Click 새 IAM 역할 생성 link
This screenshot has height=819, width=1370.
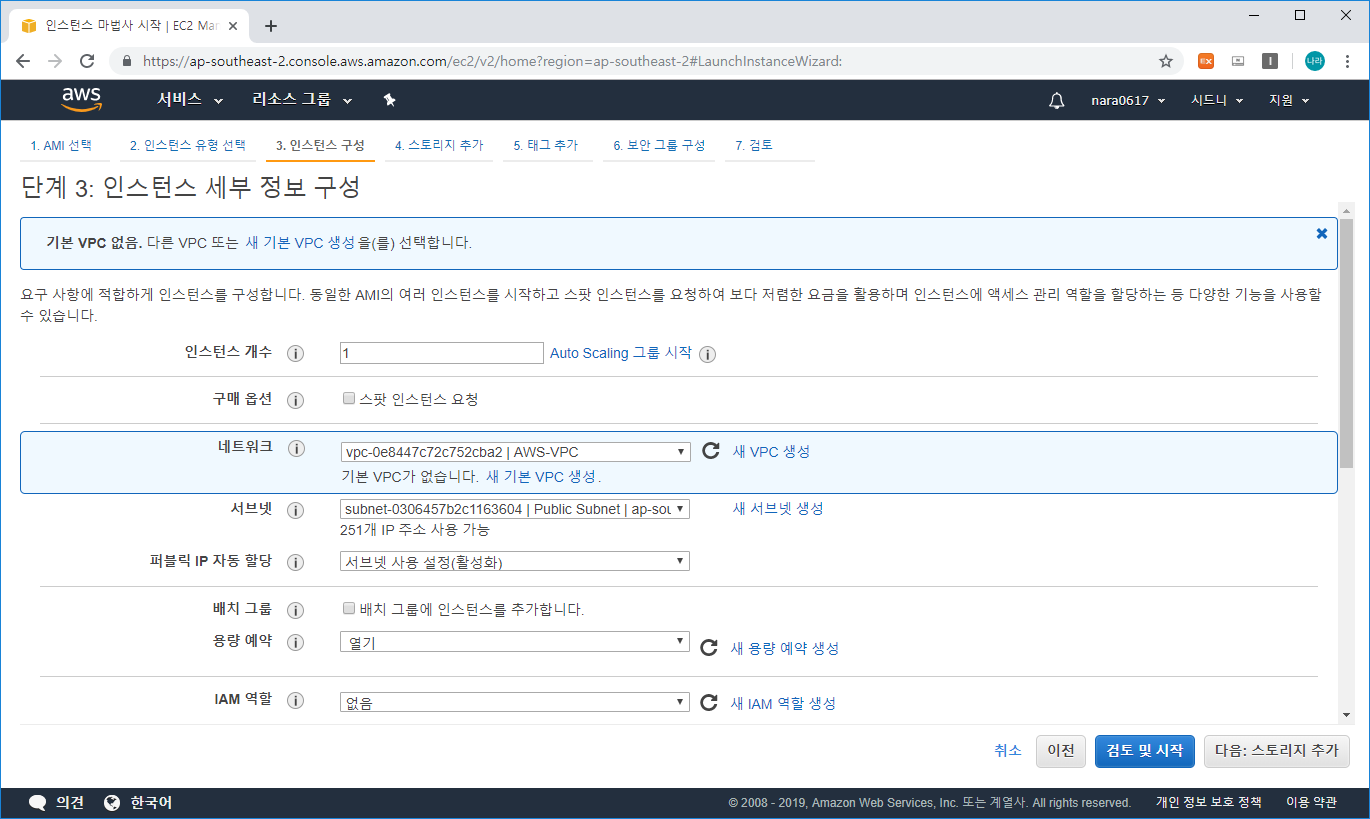(783, 703)
